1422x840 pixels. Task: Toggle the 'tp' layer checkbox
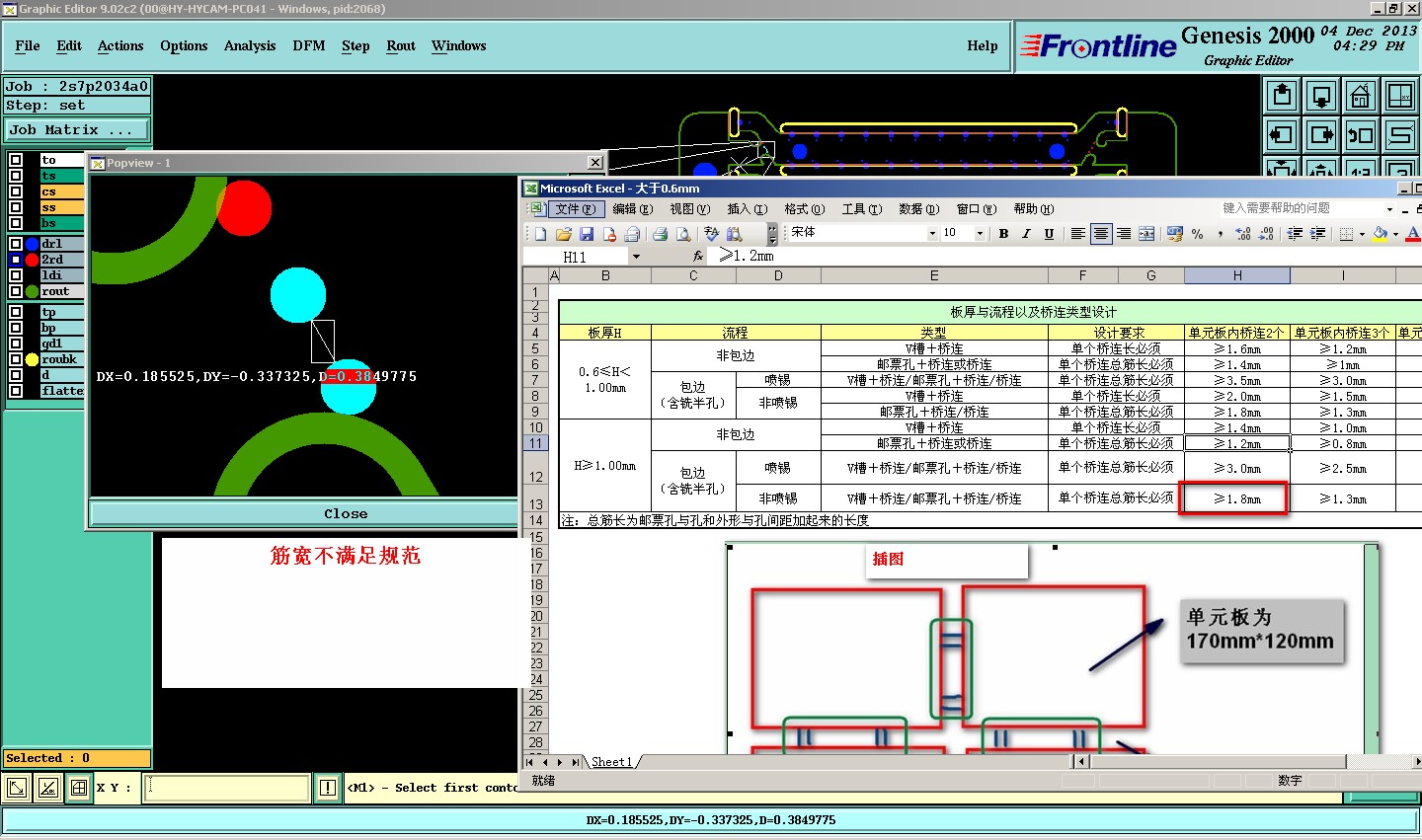click(16, 312)
